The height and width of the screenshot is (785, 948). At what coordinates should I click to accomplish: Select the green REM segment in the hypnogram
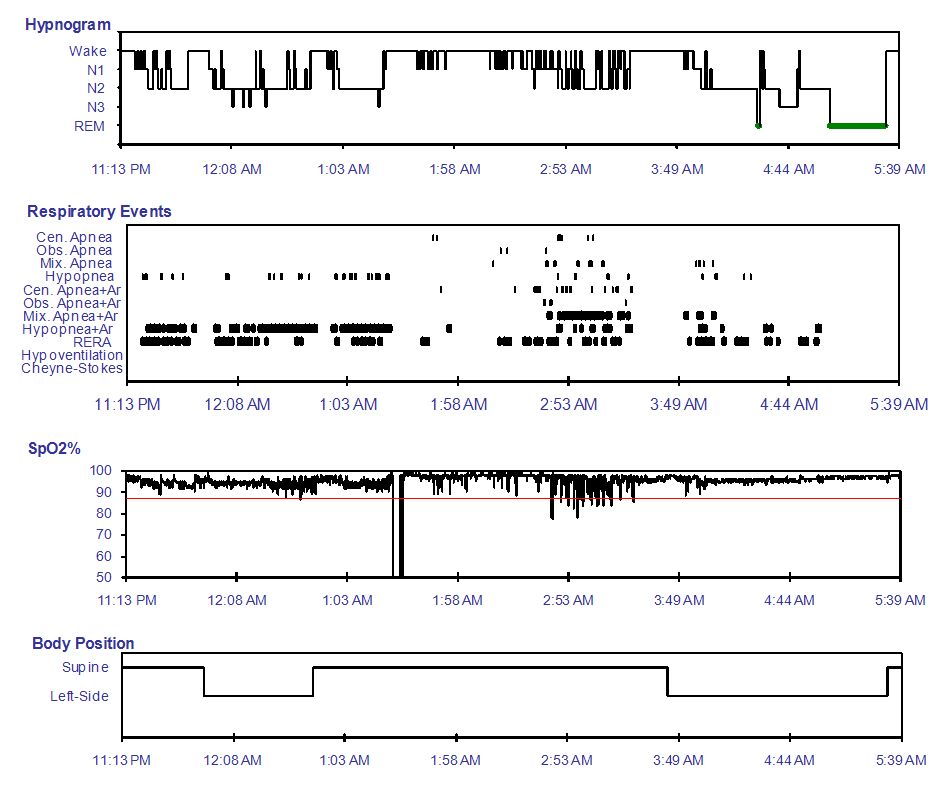point(857,126)
